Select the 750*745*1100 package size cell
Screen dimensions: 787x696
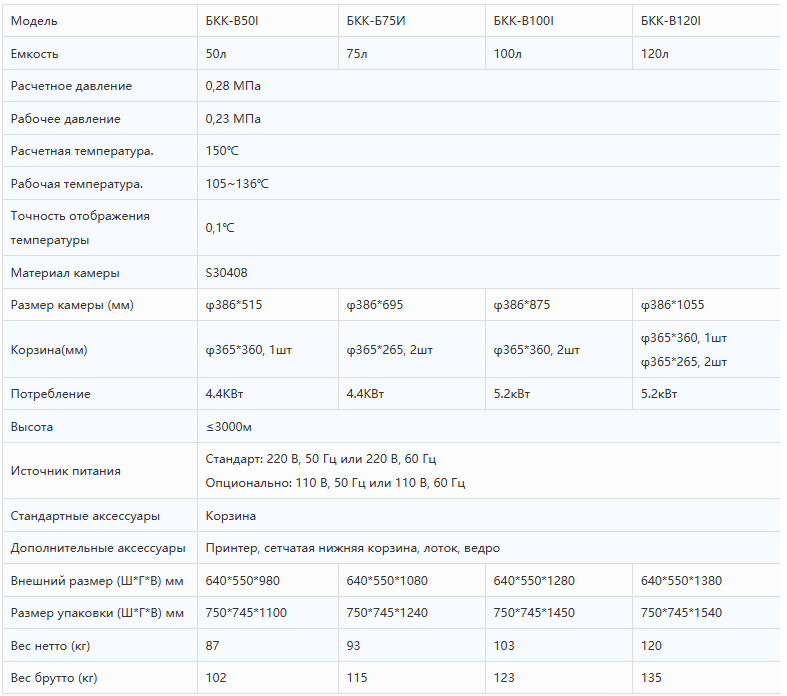268,613
